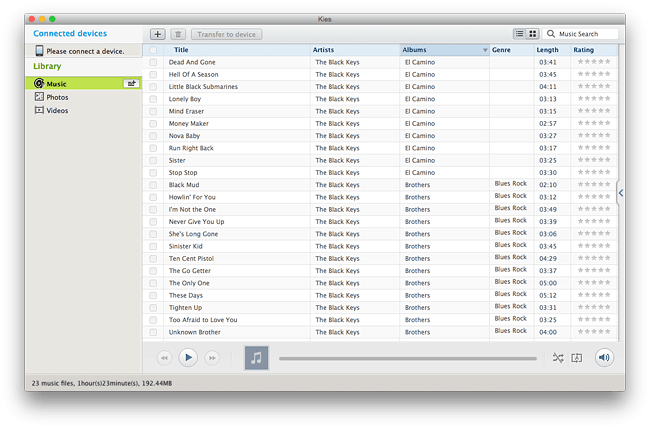Click the Photos library icon
Viewport: 650px width, 430px height.
coord(39,97)
